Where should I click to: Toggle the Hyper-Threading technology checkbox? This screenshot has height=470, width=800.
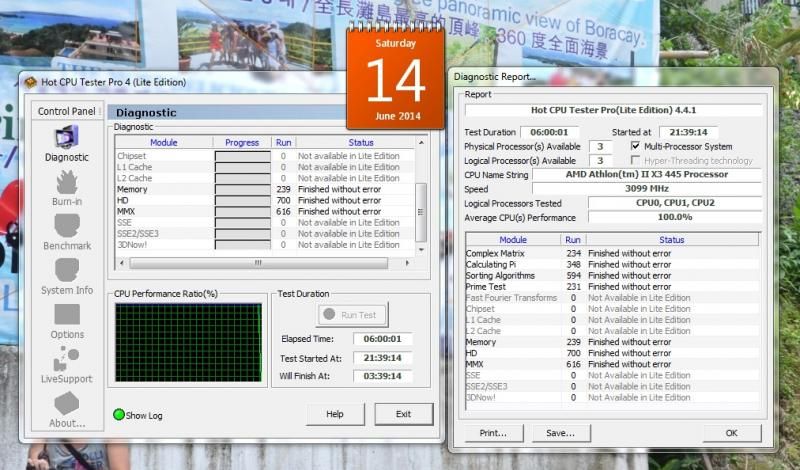(636, 160)
